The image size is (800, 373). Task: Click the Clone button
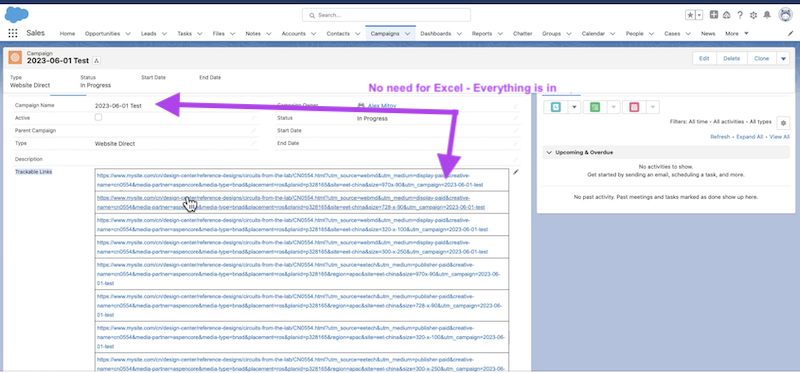coord(762,59)
